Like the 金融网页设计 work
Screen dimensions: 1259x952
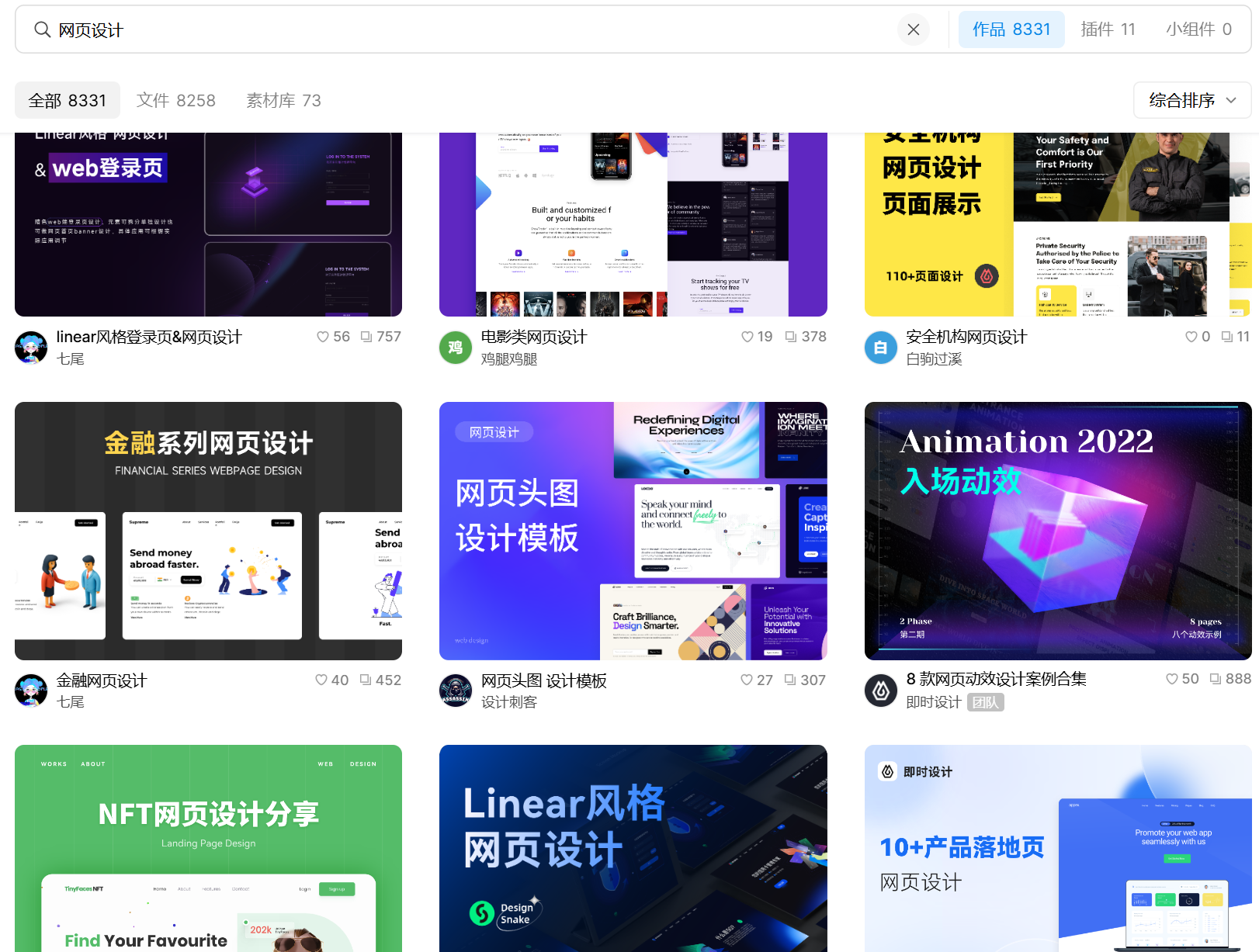(x=320, y=680)
